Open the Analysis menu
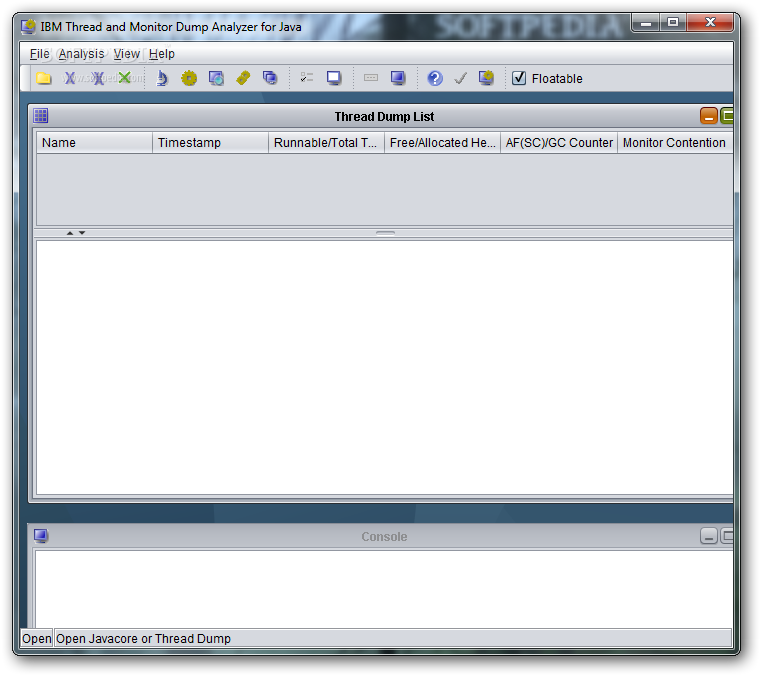 pos(82,54)
